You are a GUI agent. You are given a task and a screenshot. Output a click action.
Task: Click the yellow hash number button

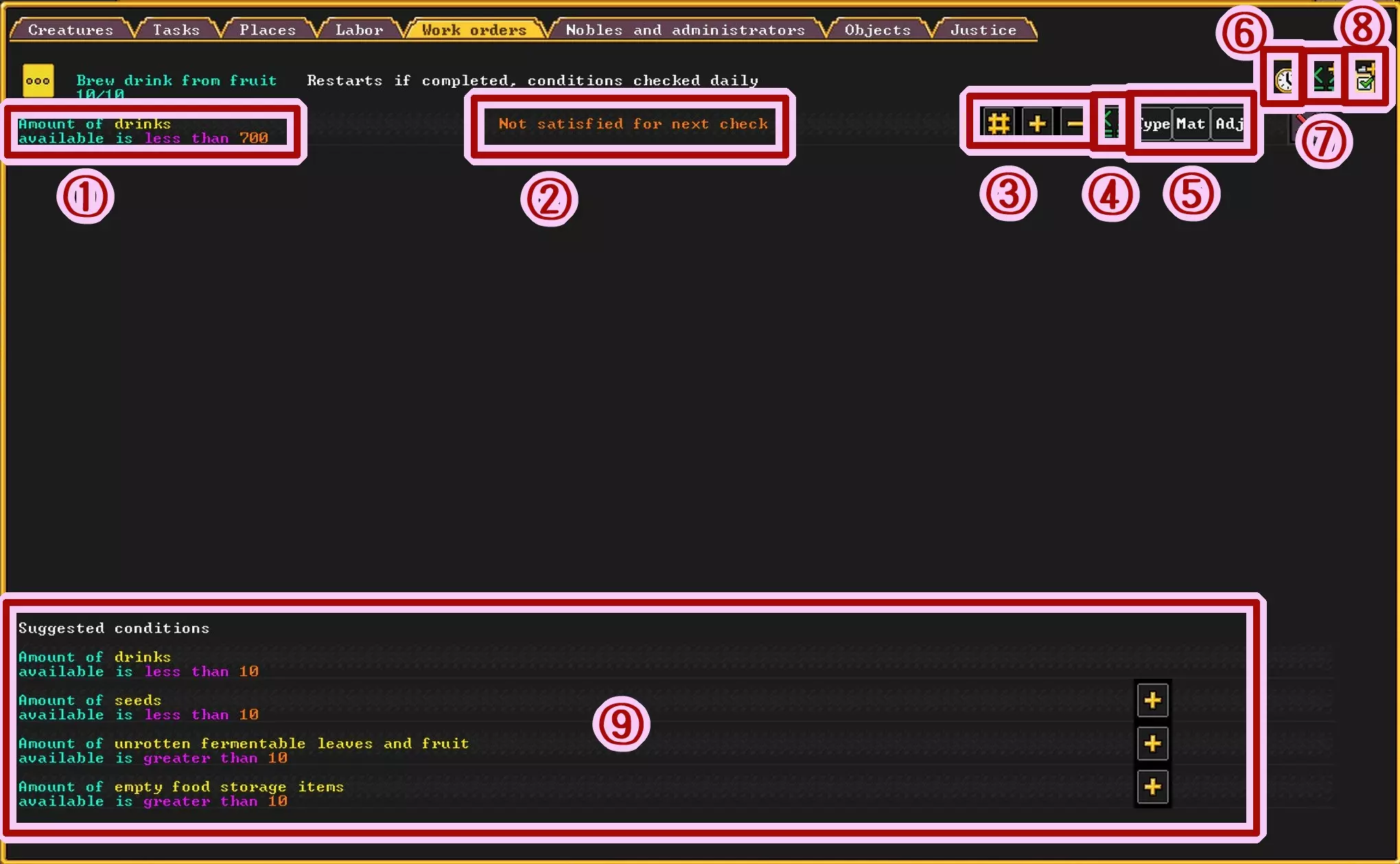click(999, 124)
